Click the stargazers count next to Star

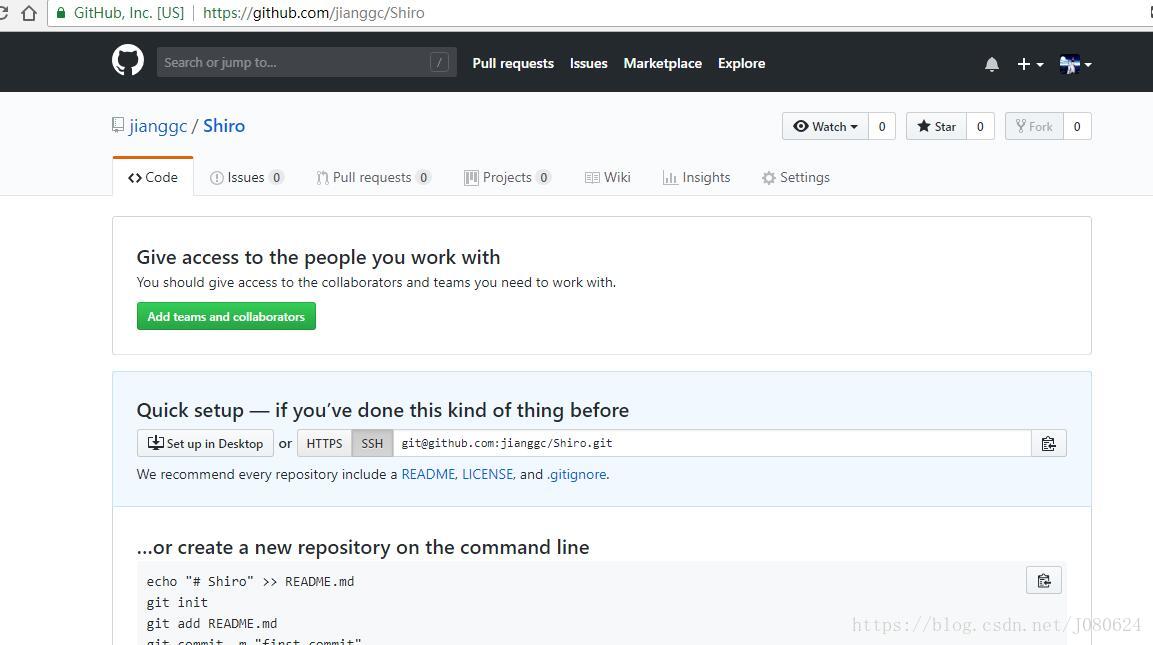coord(980,126)
